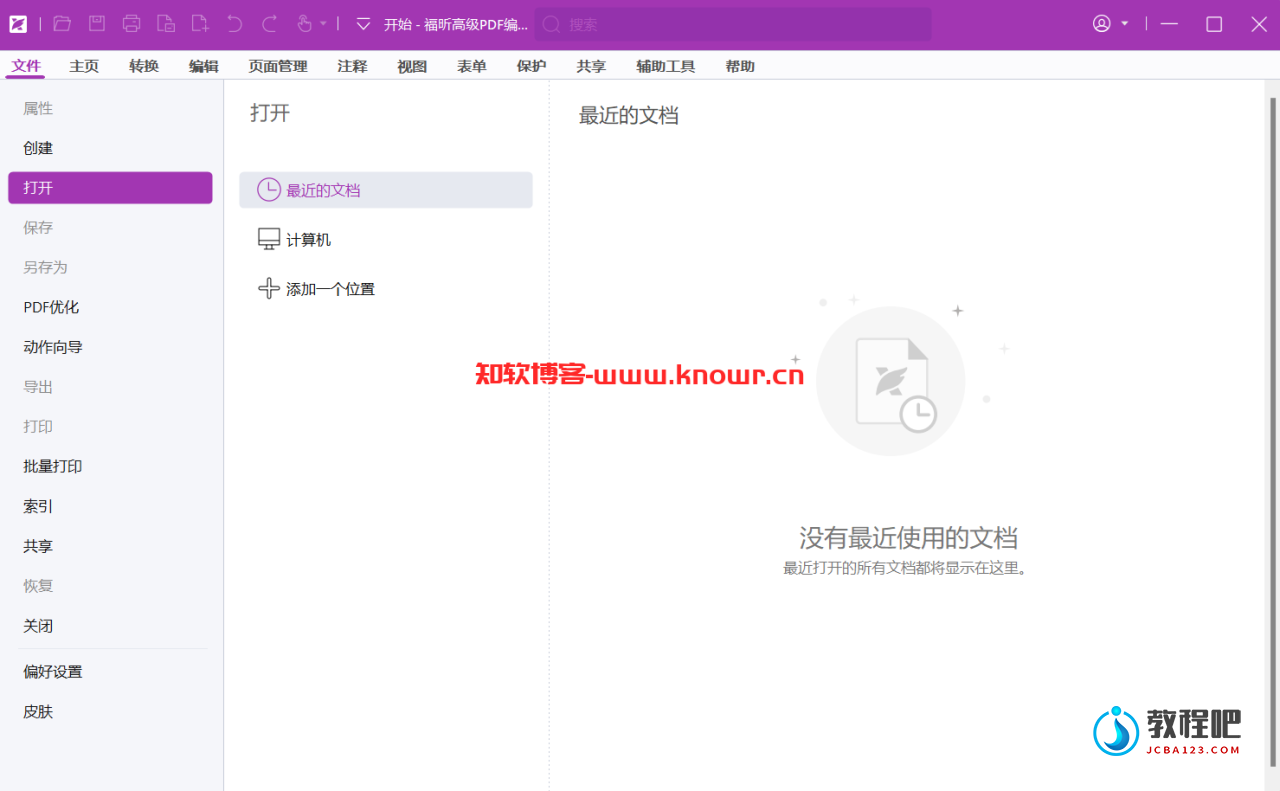The height and width of the screenshot is (791, 1280).
Task: Click the user account icon
Action: [x=1102, y=24]
